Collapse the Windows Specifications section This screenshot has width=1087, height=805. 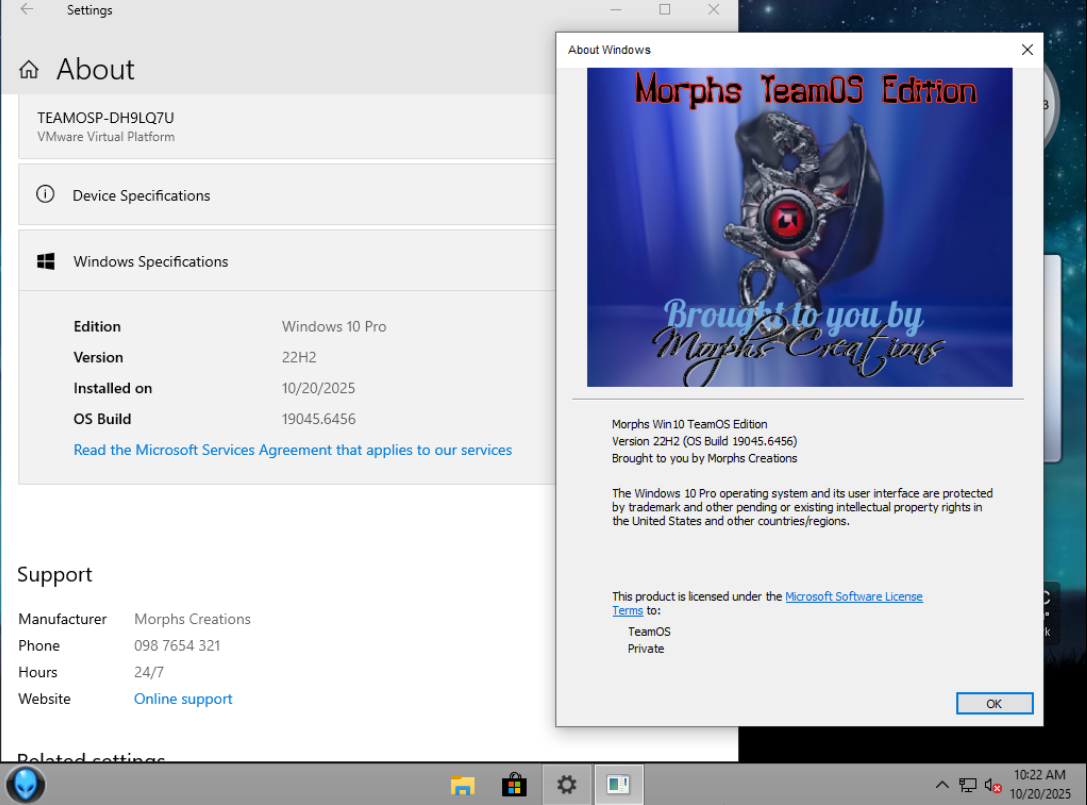coord(287,261)
